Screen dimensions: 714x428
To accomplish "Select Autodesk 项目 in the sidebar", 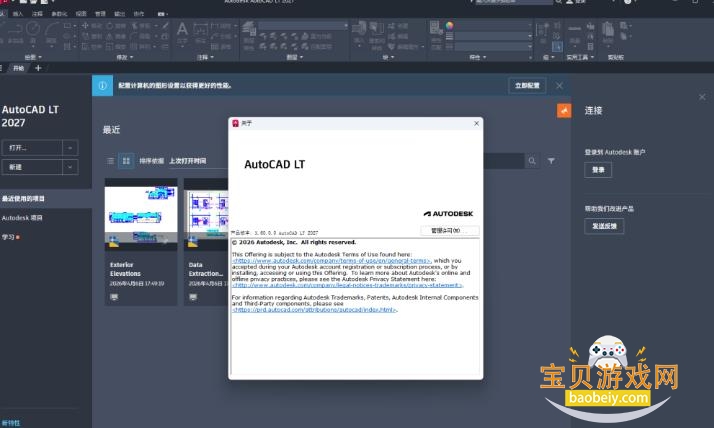I will point(22,218).
